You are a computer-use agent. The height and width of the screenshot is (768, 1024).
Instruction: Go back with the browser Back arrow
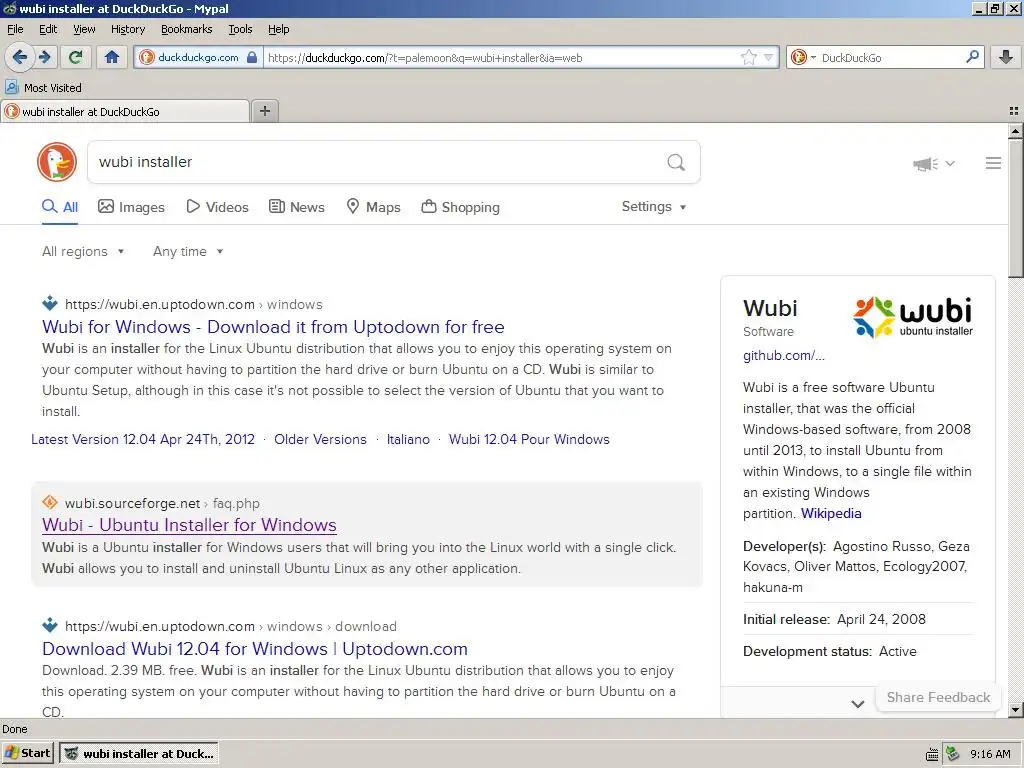(x=19, y=57)
